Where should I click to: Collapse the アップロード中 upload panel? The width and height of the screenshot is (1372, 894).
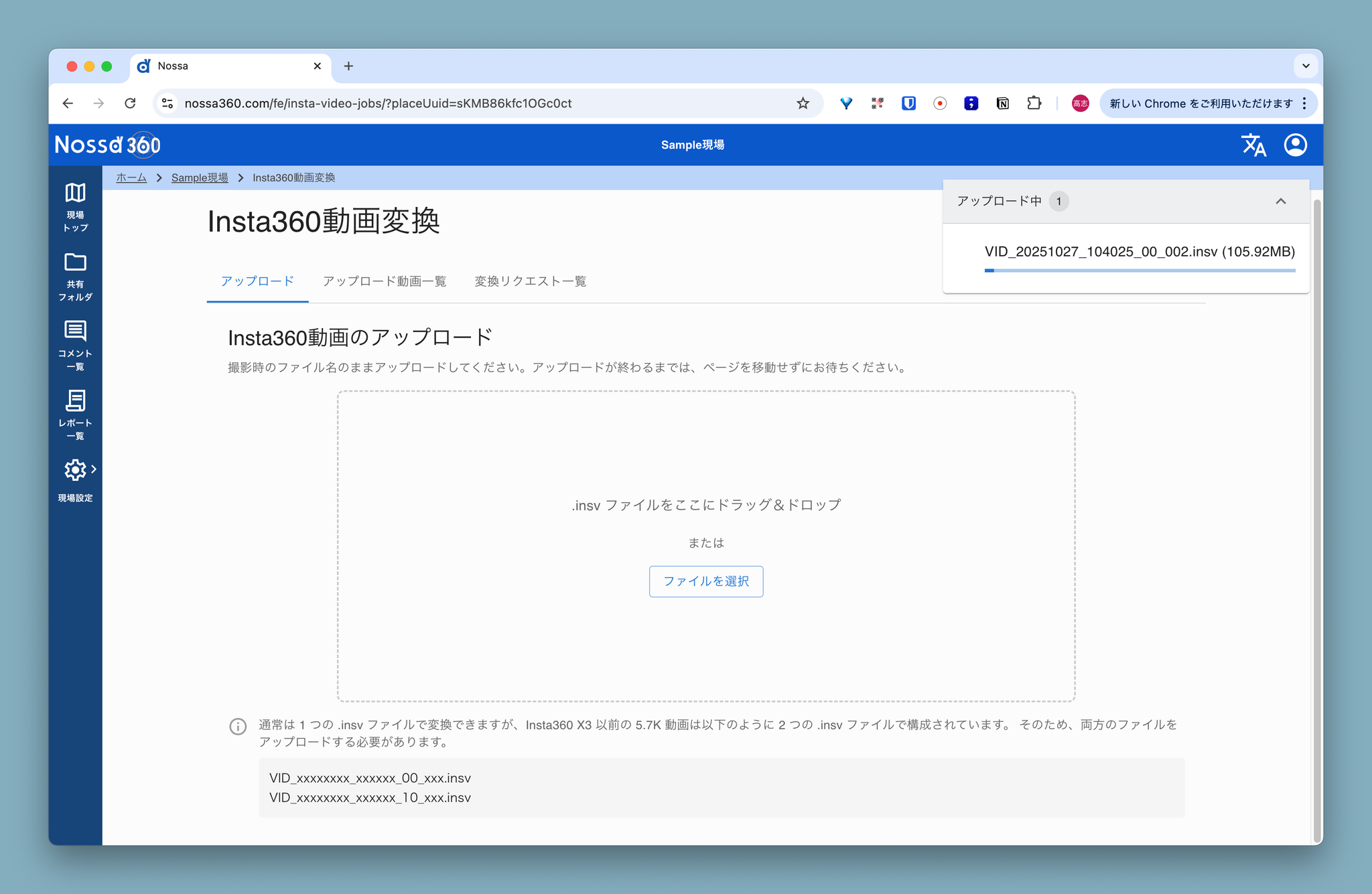click(x=1280, y=201)
